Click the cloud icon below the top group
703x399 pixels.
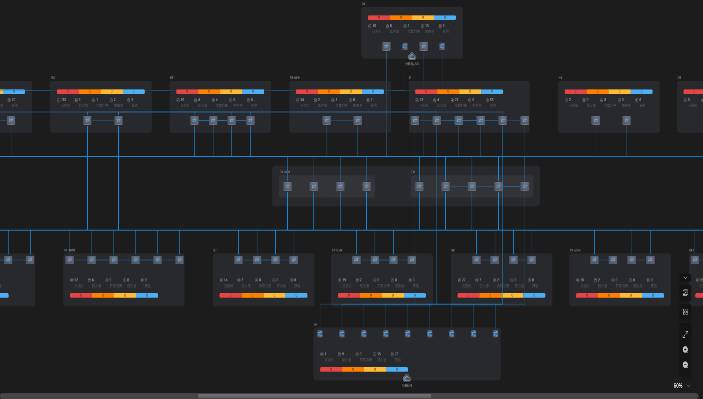coord(412,56)
